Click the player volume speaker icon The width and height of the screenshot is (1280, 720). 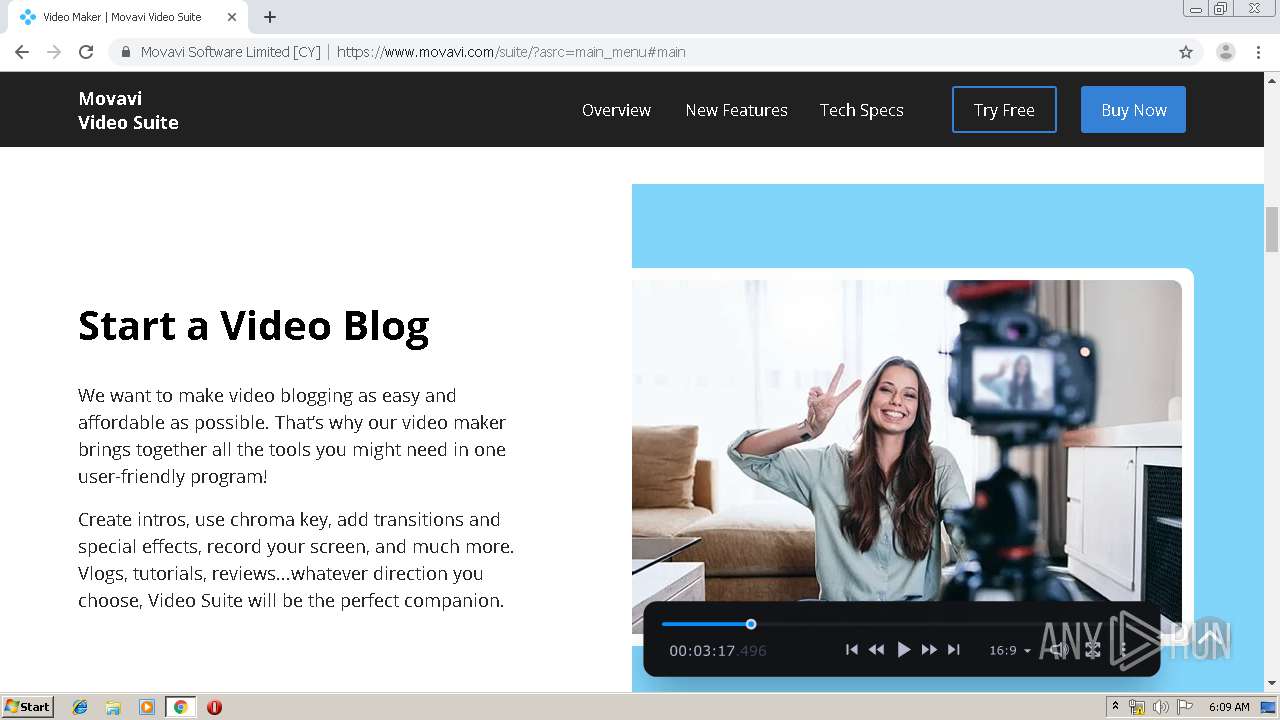pyautogui.click(x=1059, y=650)
